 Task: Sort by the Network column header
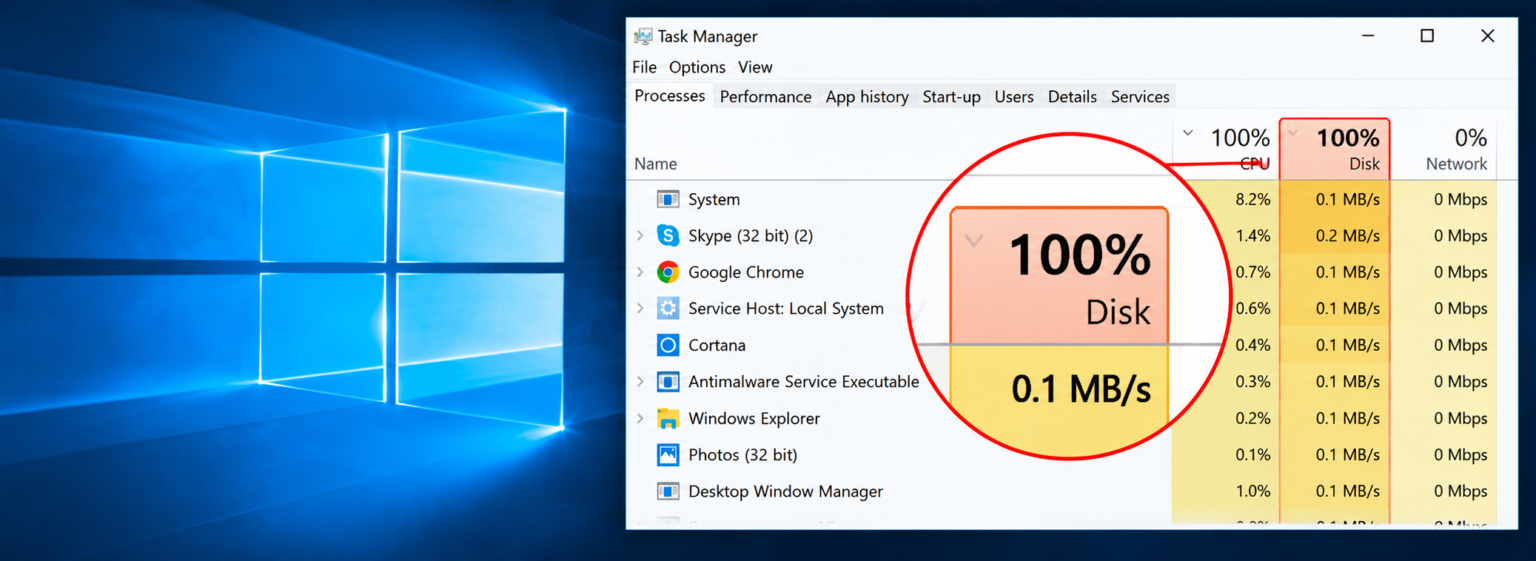tap(1445, 149)
